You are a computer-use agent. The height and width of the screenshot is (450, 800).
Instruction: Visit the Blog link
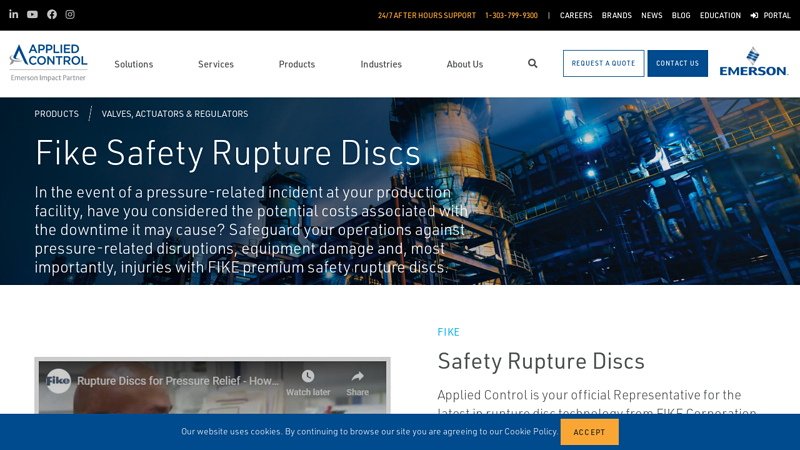pyautogui.click(x=681, y=15)
